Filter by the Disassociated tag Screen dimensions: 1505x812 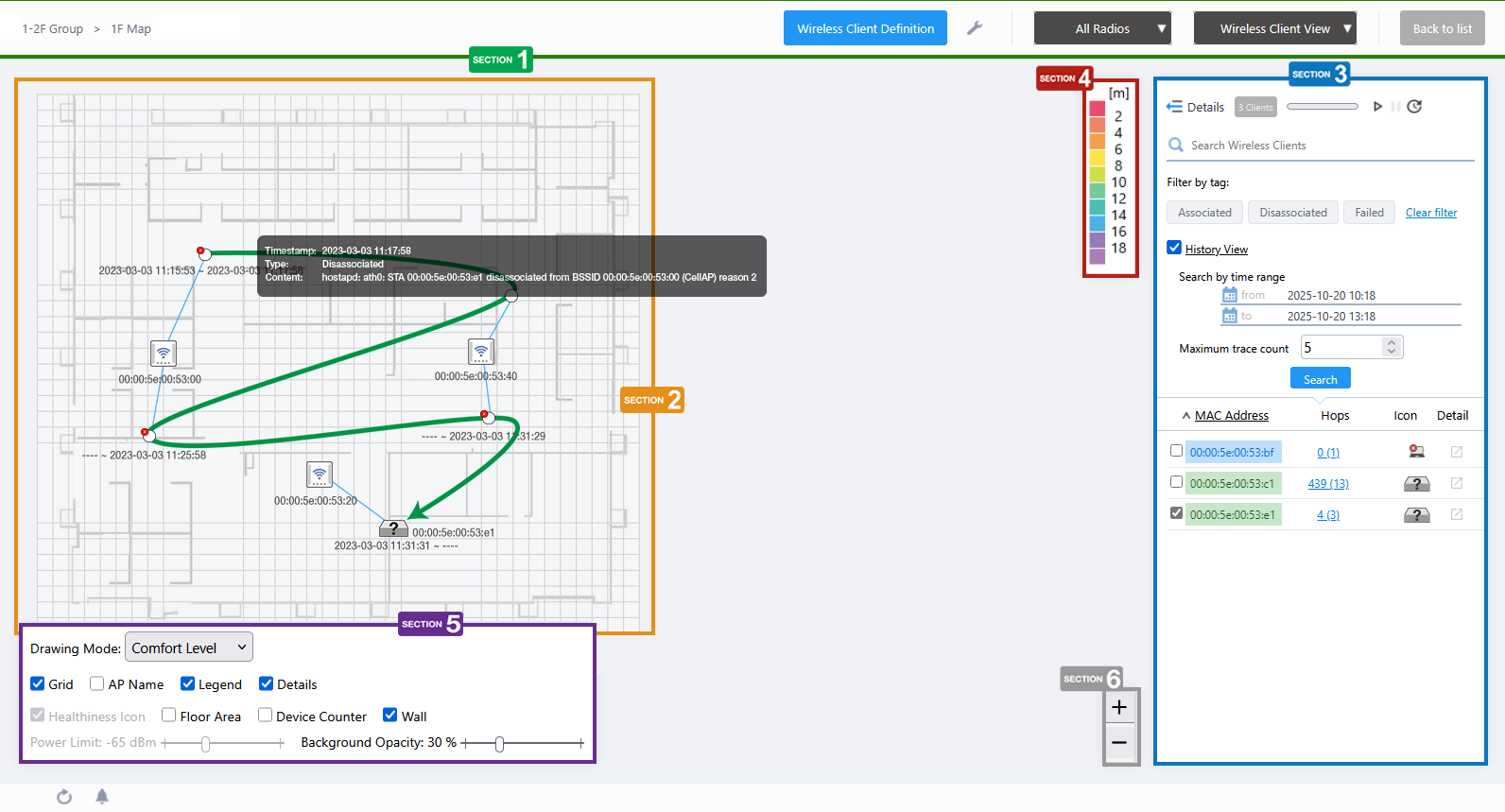[1292, 213]
